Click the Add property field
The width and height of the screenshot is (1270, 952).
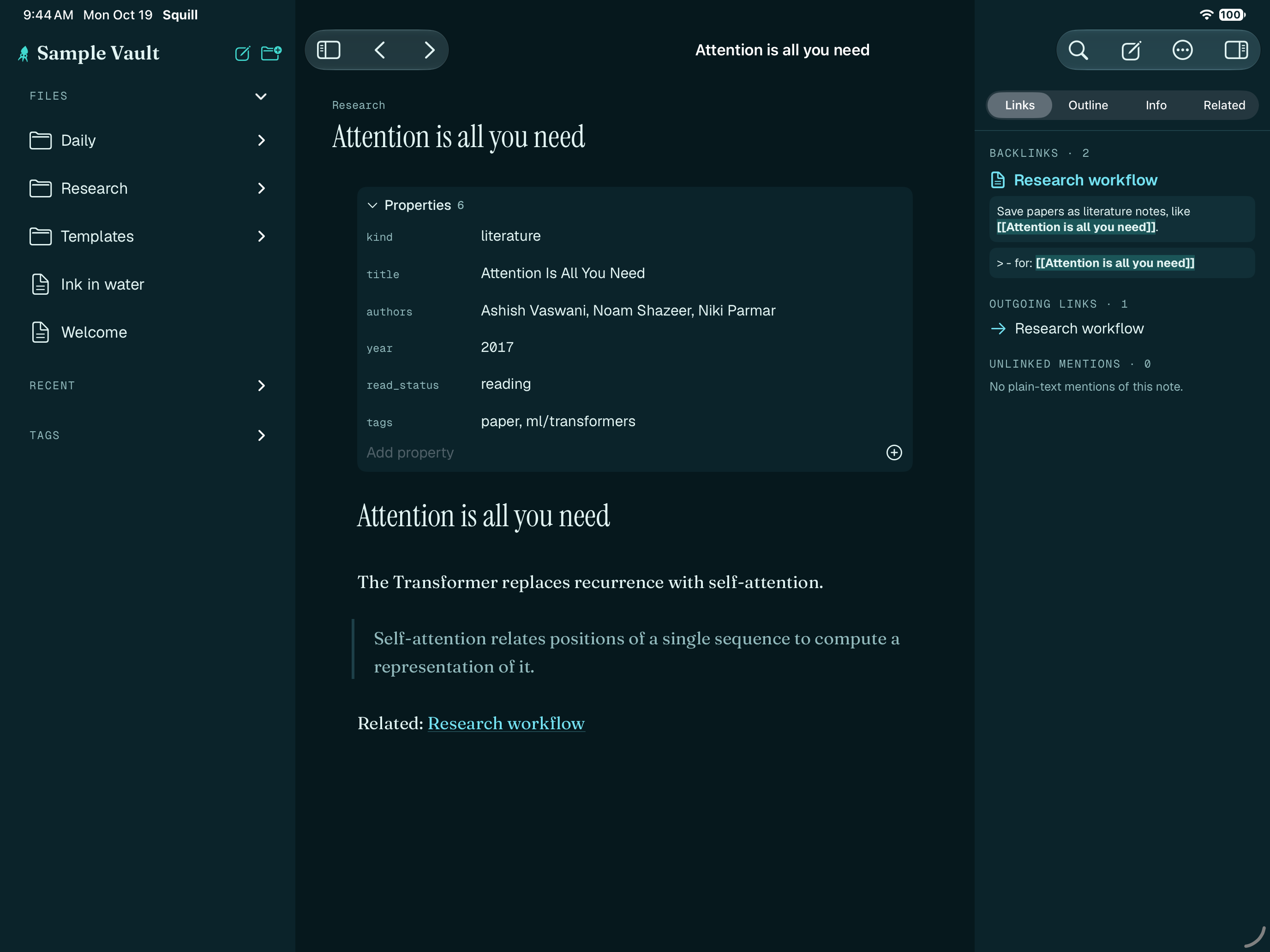(623, 453)
